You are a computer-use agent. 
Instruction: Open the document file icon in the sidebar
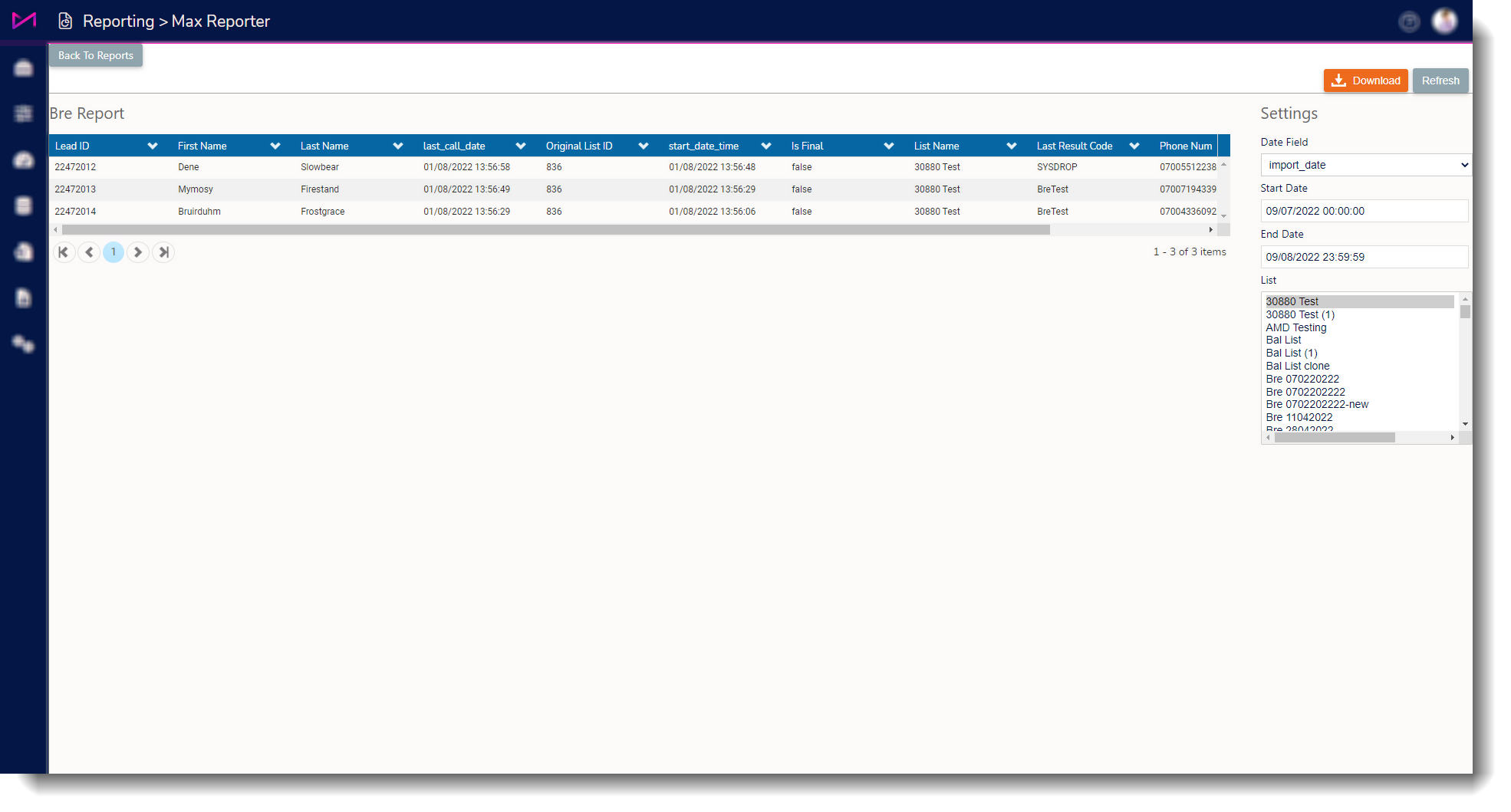pyautogui.click(x=24, y=298)
